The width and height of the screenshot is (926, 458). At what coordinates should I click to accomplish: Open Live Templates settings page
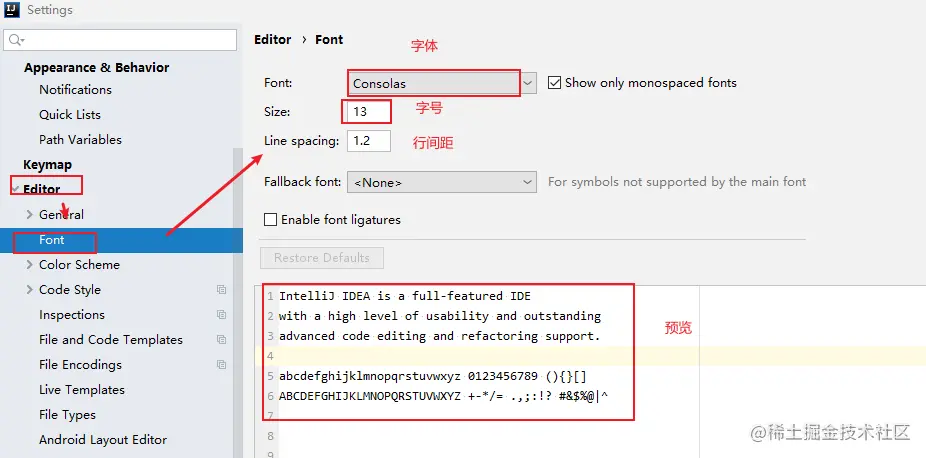click(x=81, y=390)
